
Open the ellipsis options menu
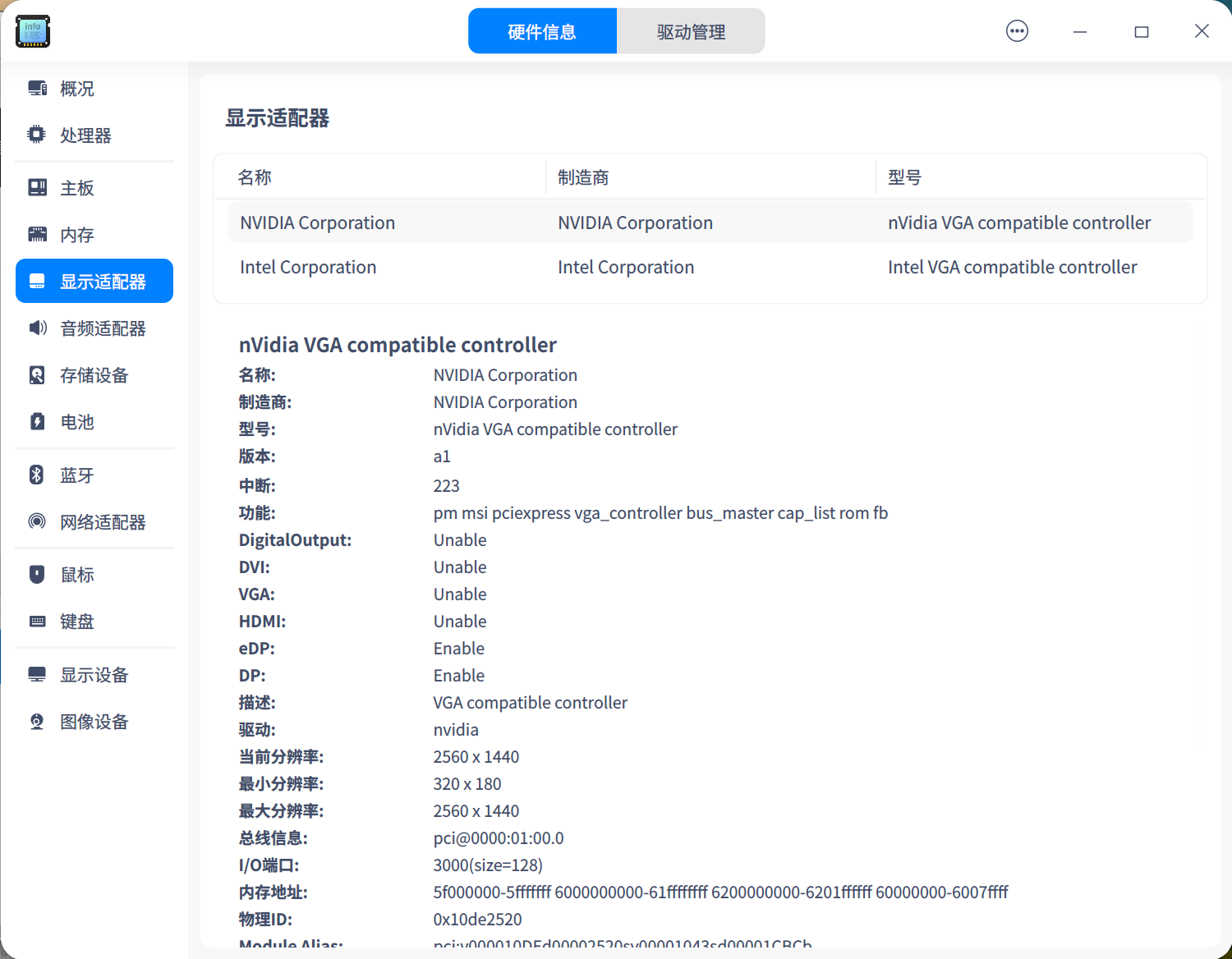1017,30
